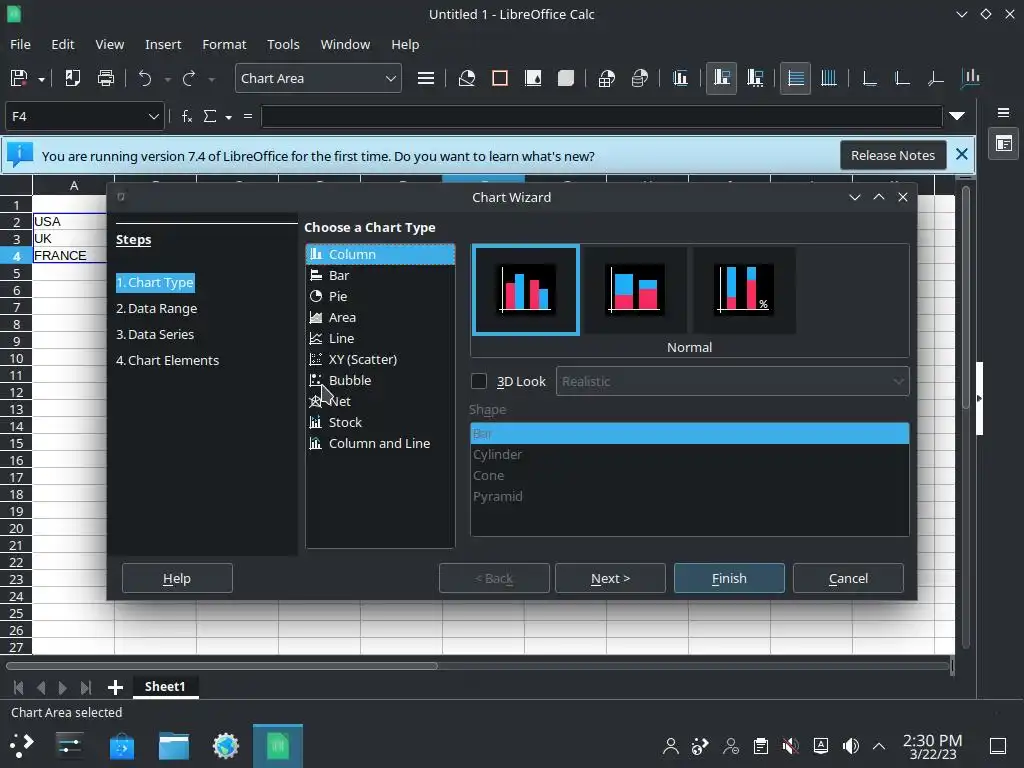
Task: Open Format Selection icon beside Chart Area box
Action: click(x=426, y=78)
